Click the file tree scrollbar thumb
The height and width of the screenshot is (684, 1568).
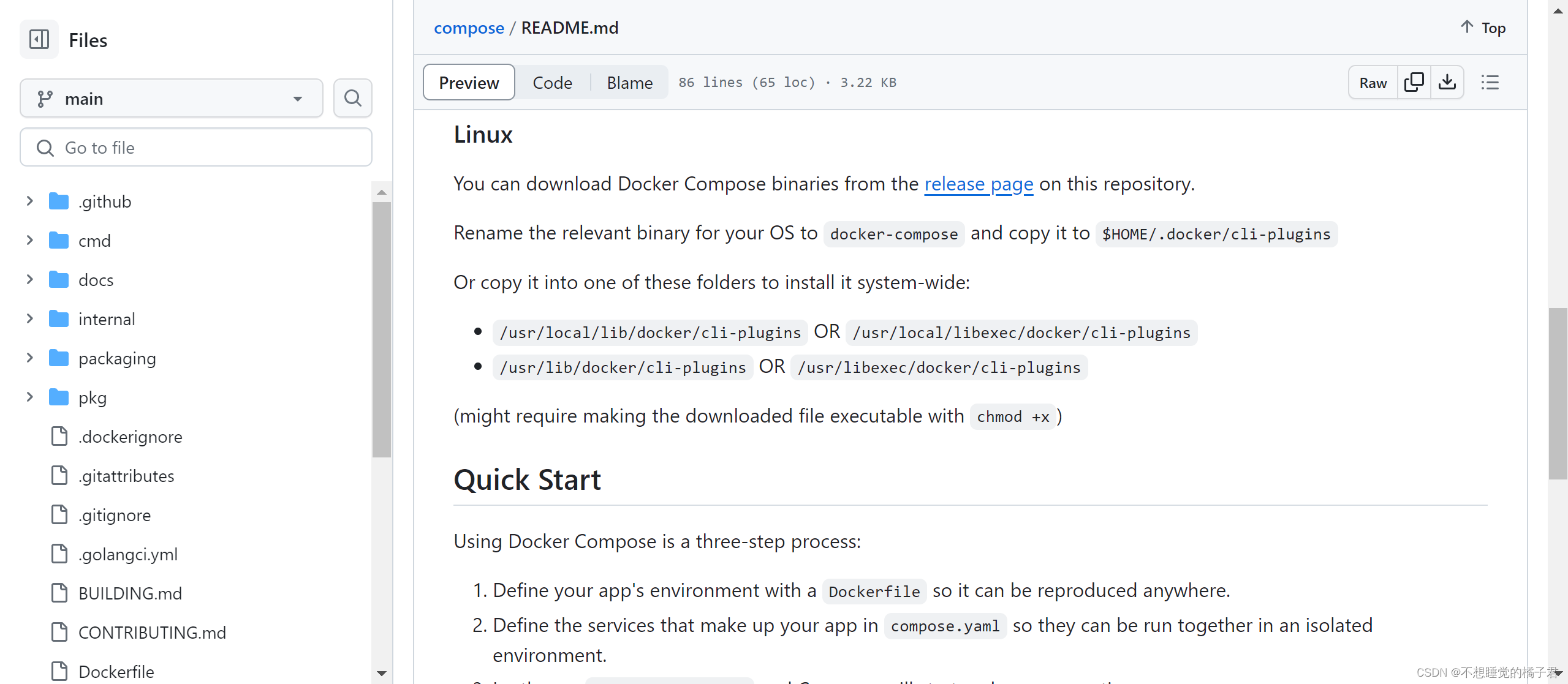(x=381, y=329)
